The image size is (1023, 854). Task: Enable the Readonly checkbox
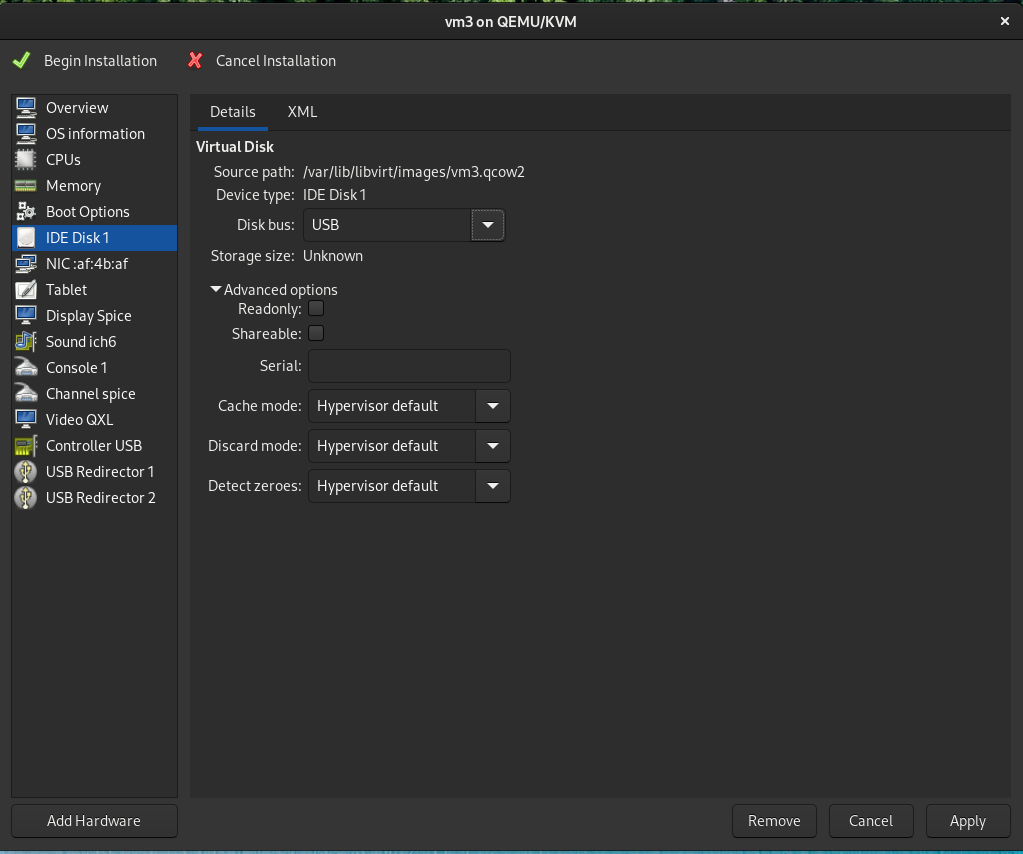[316, 309]
